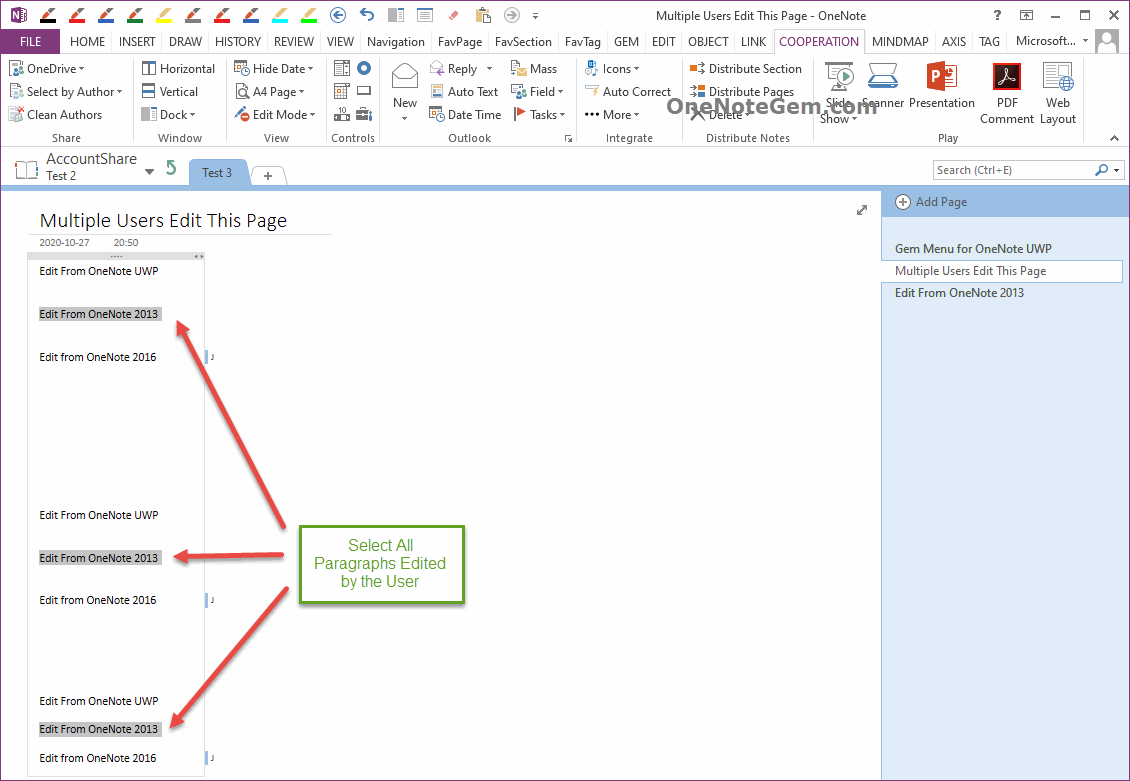Click the notebook sync status icon
The width and height of the screenshot is (1130, 781).
pos(171,169)
